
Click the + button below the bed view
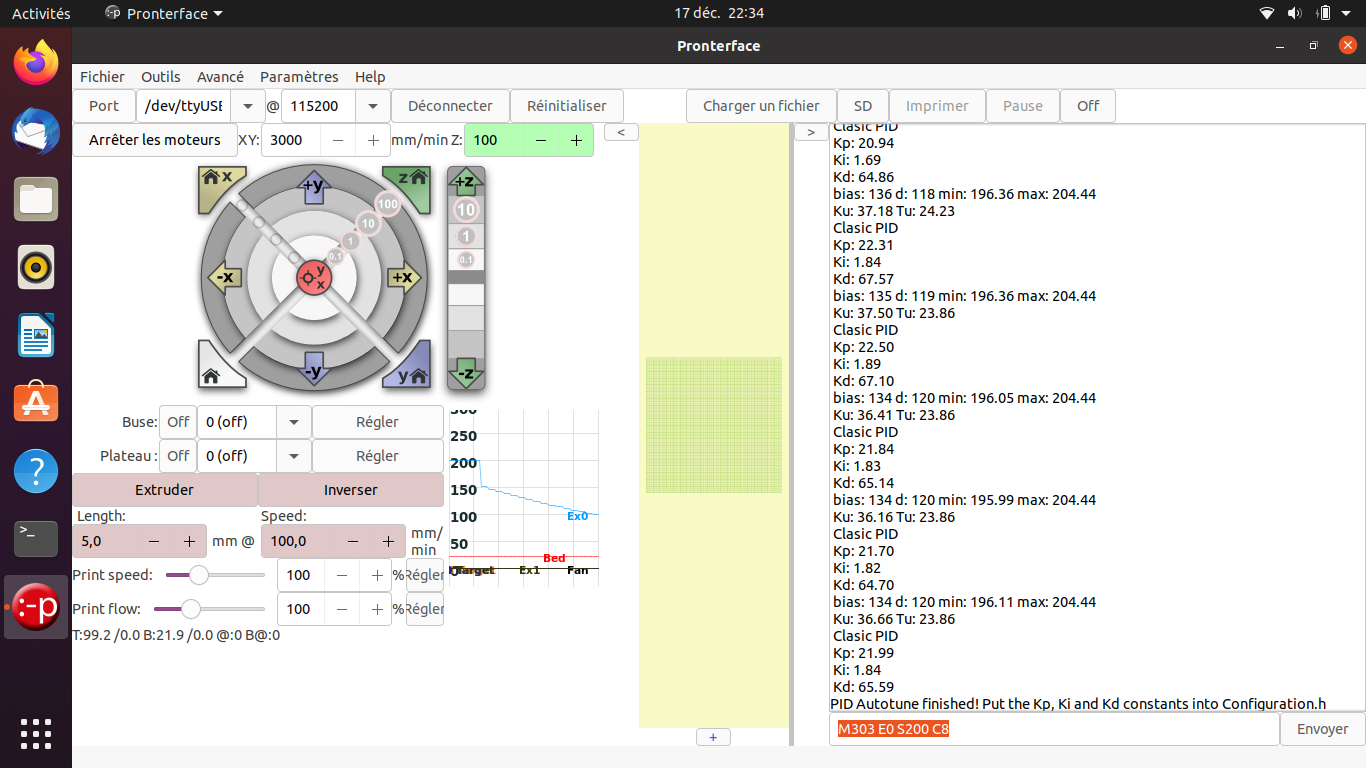coord(713,737)
